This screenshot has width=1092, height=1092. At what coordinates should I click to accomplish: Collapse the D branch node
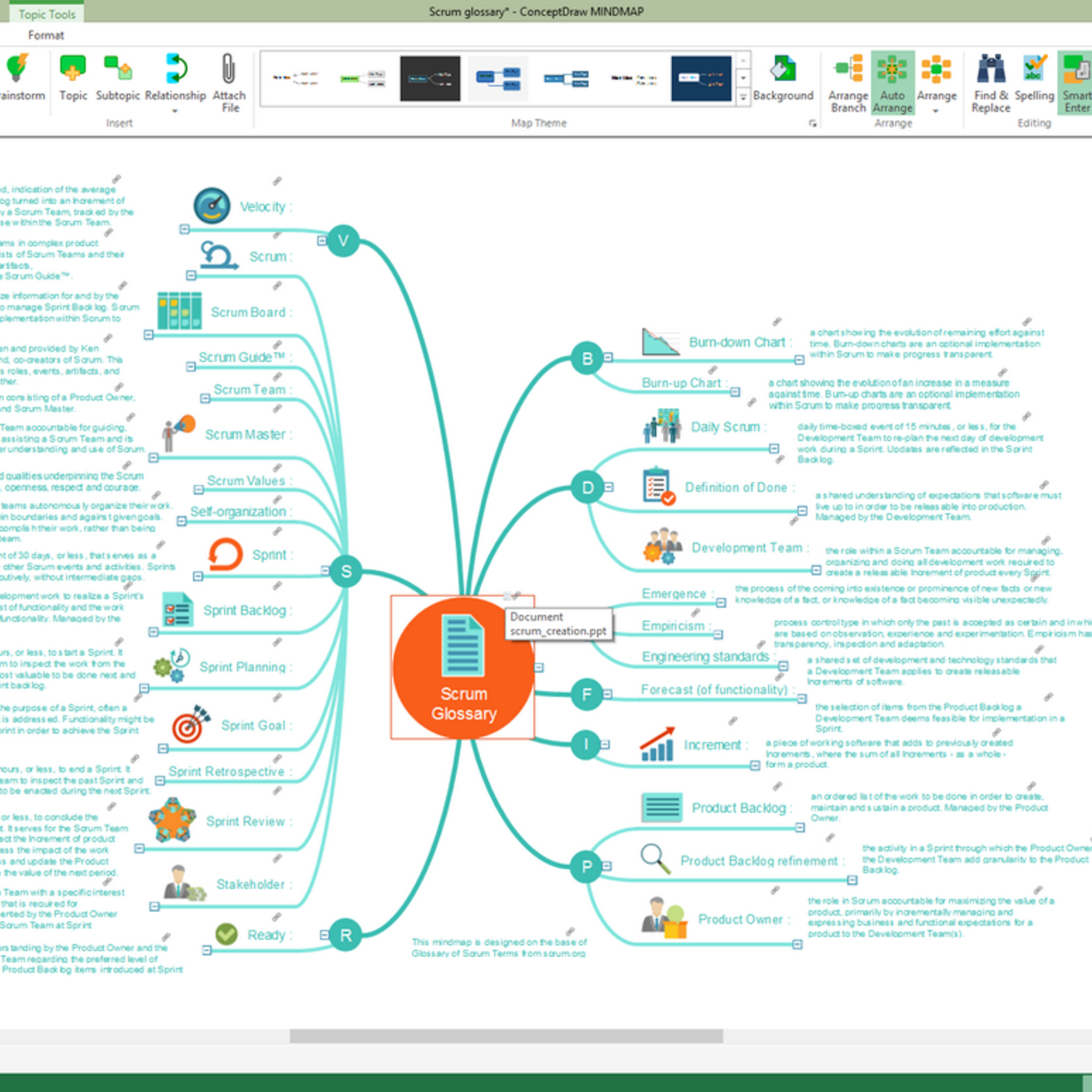click(609, 487)
